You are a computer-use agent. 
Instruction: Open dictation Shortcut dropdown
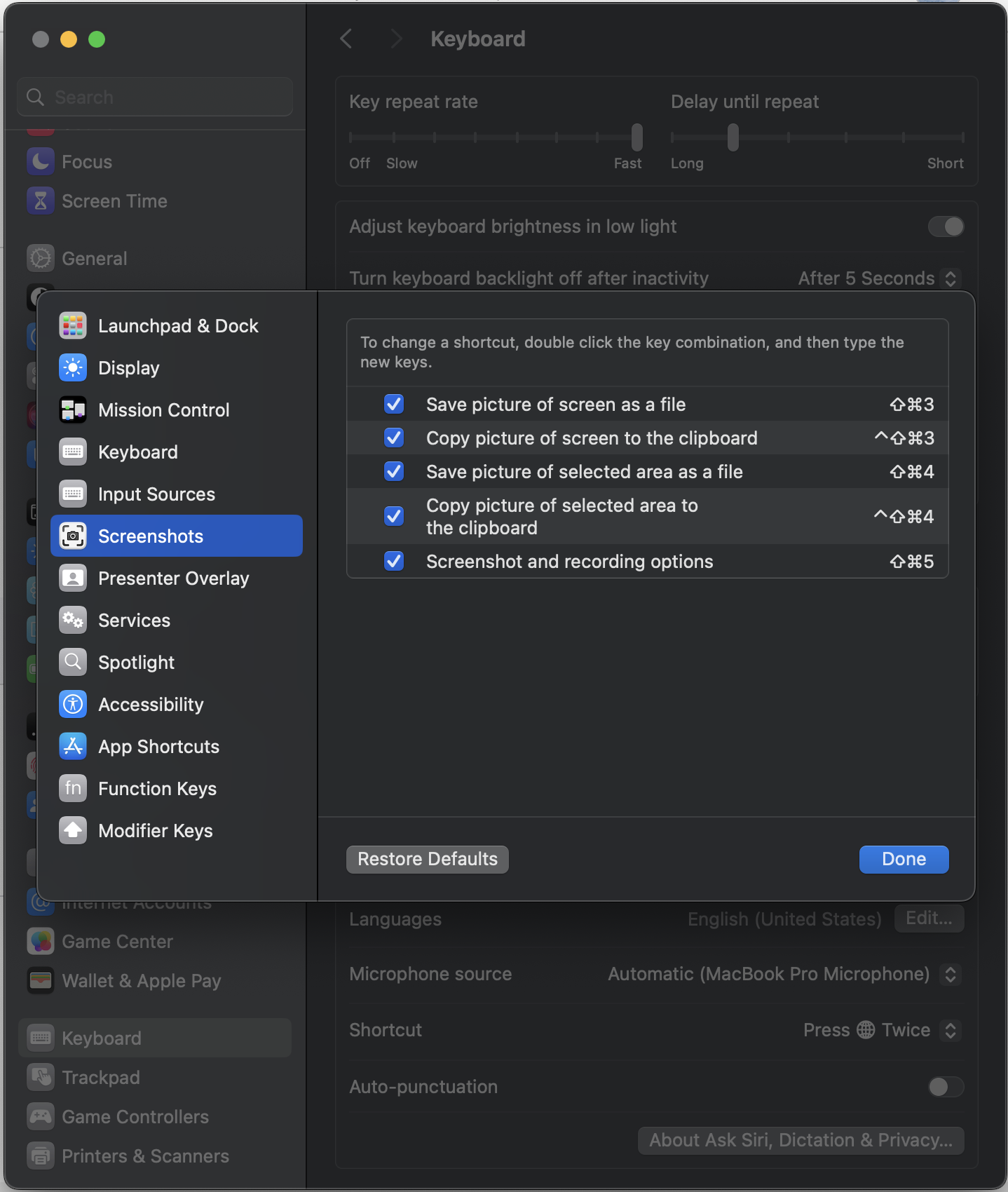tap(880, 1030)
